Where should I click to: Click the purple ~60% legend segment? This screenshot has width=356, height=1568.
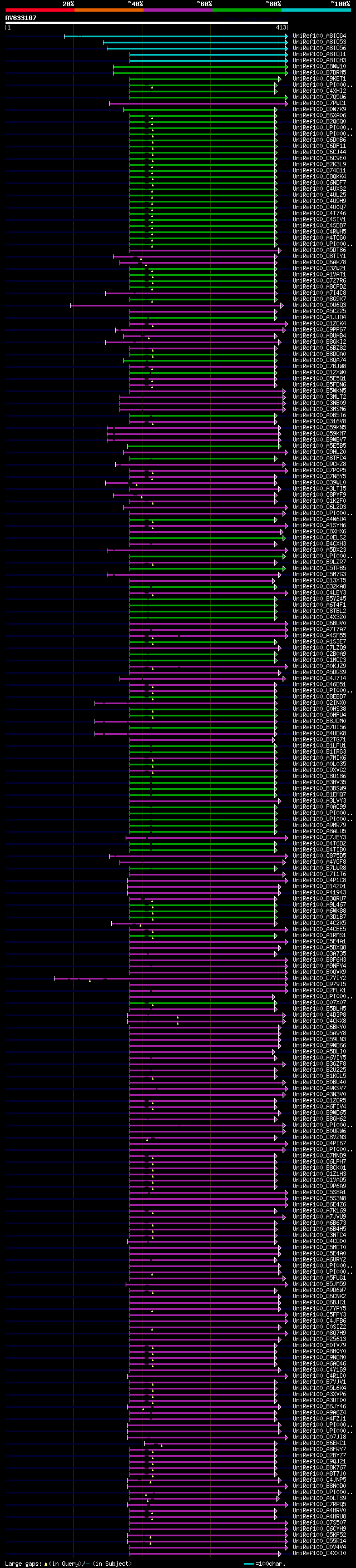(x=179, y=10)
